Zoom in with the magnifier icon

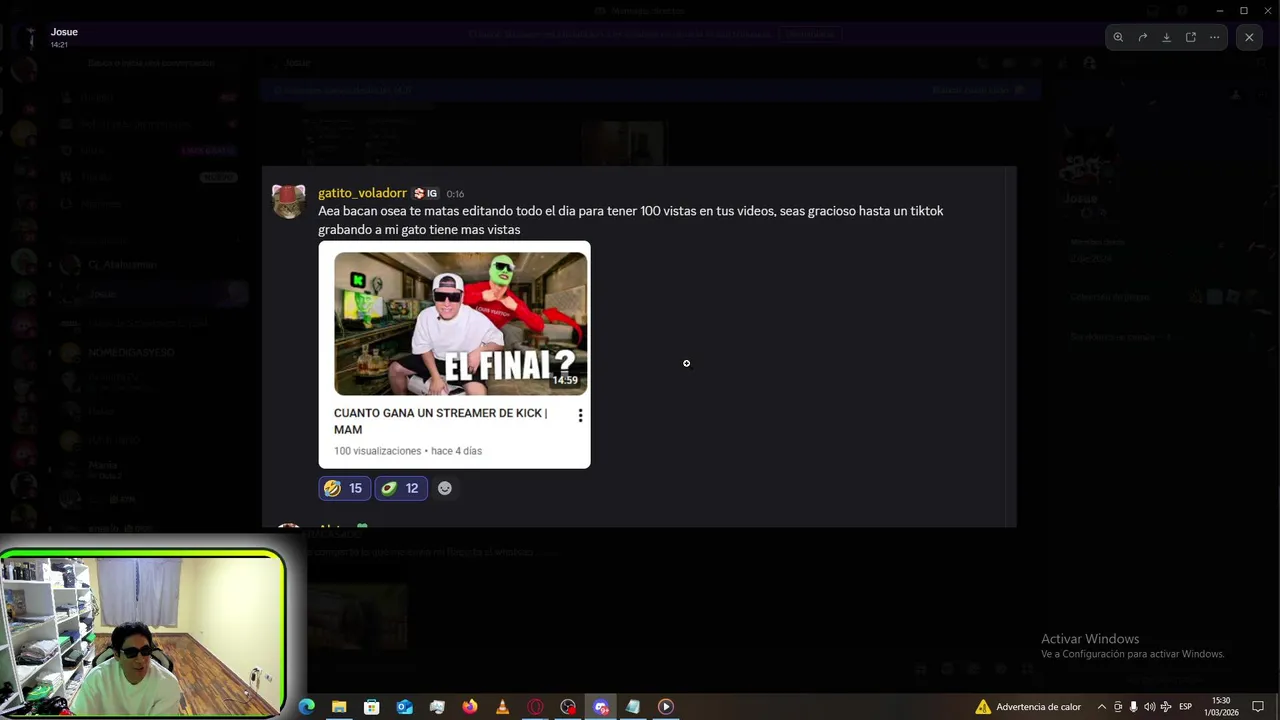click(x=1118, y=37)
